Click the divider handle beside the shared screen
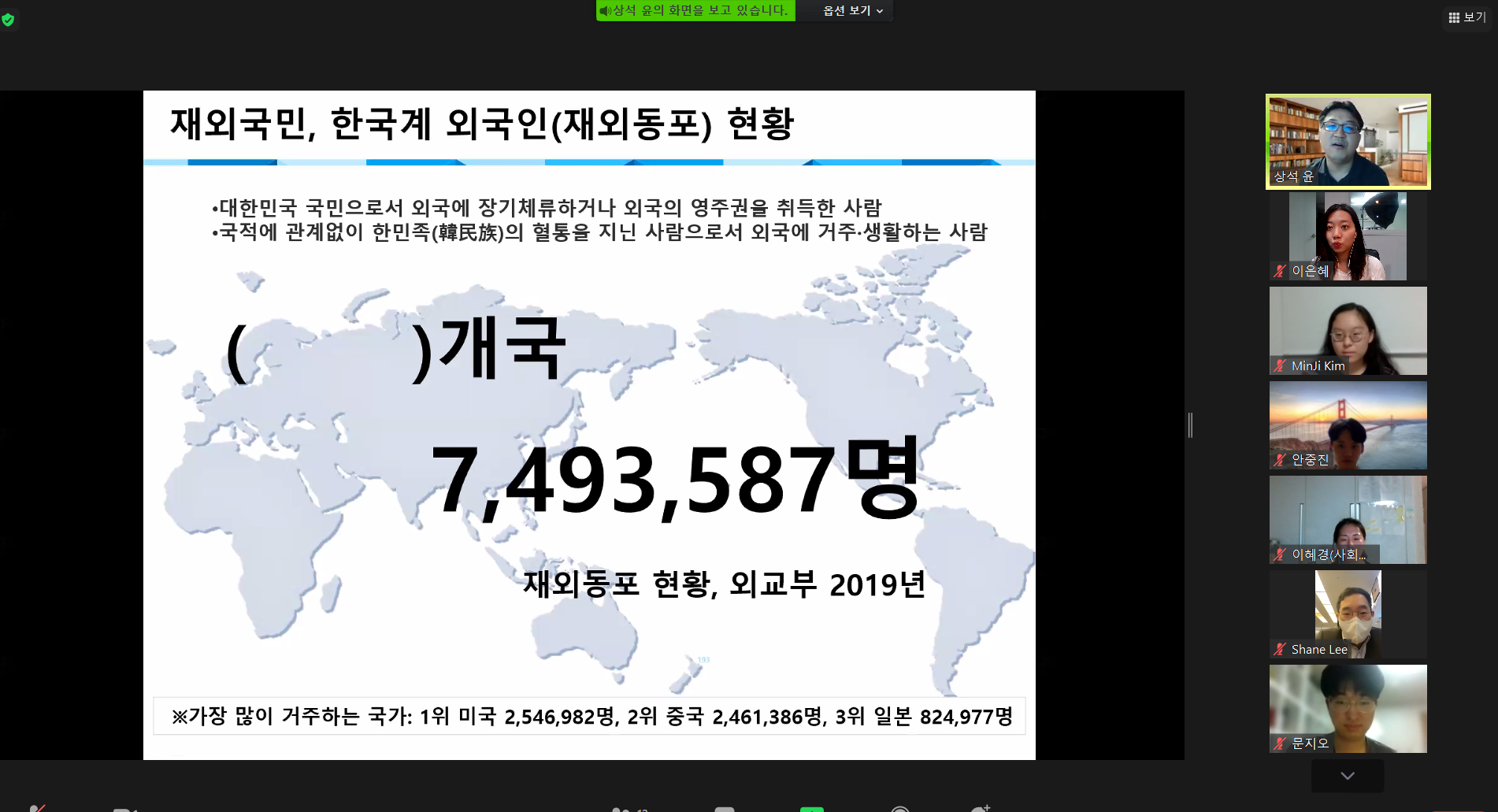The width and height of the screenshot is (1498, 812). [1190, 425]
